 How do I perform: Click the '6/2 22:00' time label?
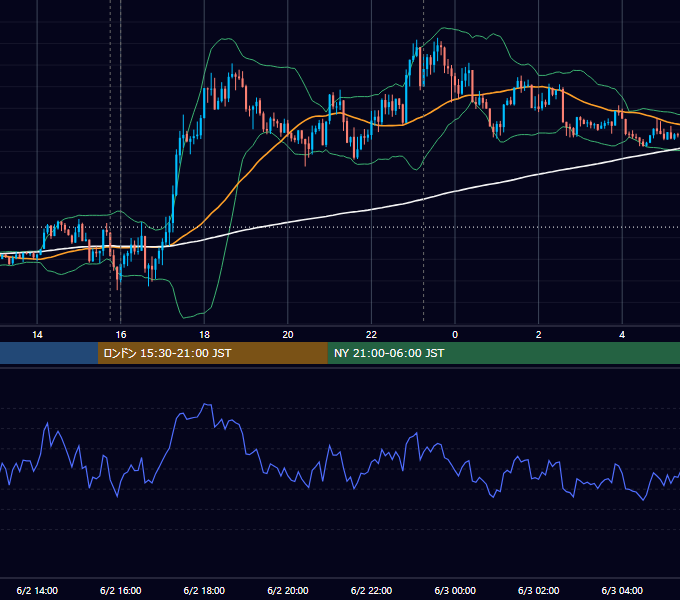371,590
